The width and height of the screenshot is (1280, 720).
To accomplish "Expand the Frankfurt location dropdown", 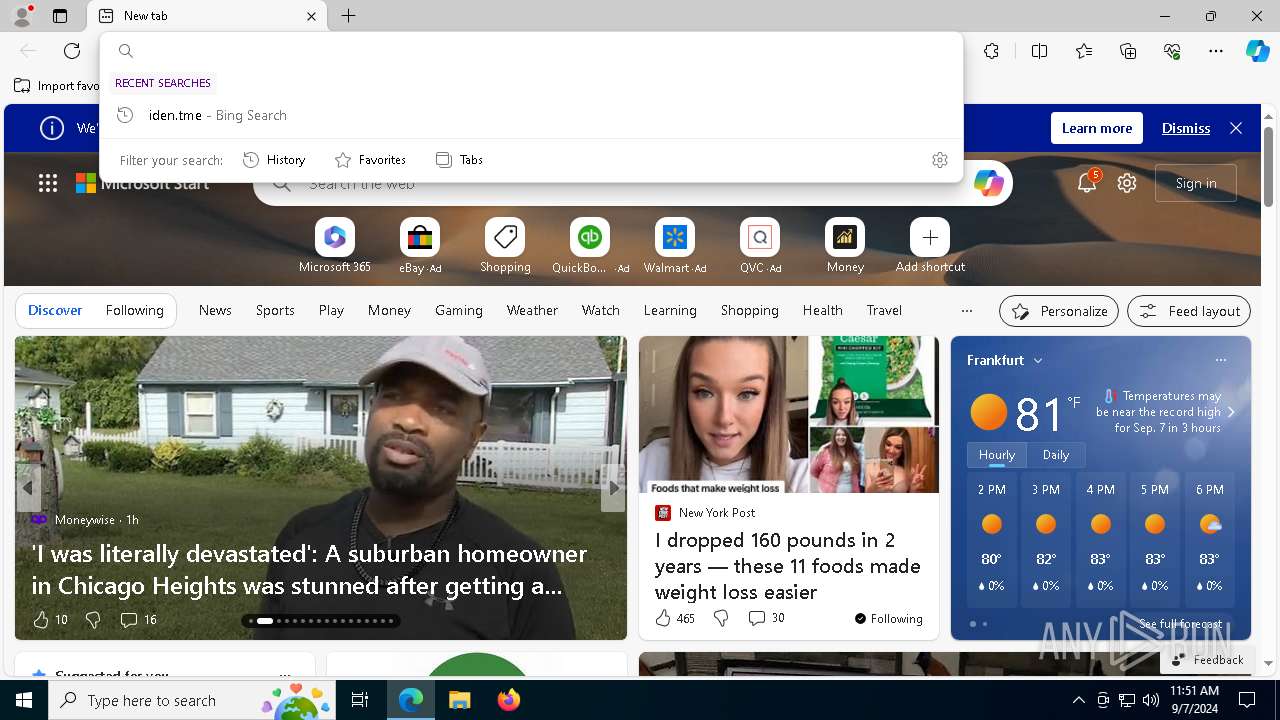I will (1038, 360).
